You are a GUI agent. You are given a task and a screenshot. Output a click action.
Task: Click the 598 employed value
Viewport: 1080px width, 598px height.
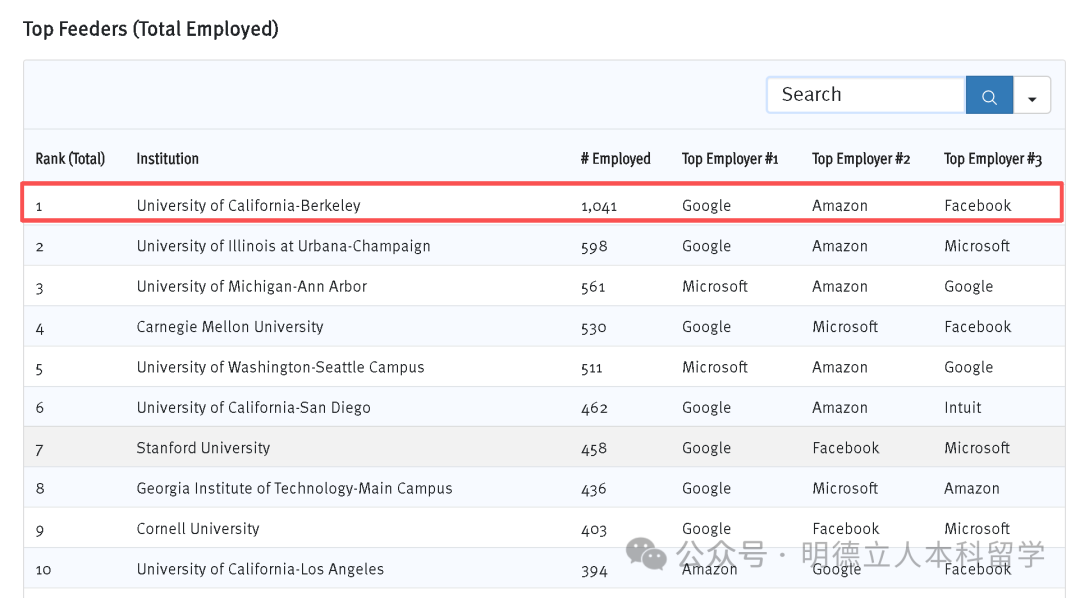point(594,247)
